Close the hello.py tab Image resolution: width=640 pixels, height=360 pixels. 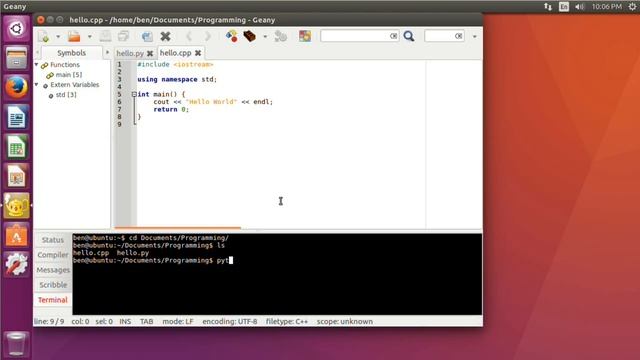click(150, 53)
